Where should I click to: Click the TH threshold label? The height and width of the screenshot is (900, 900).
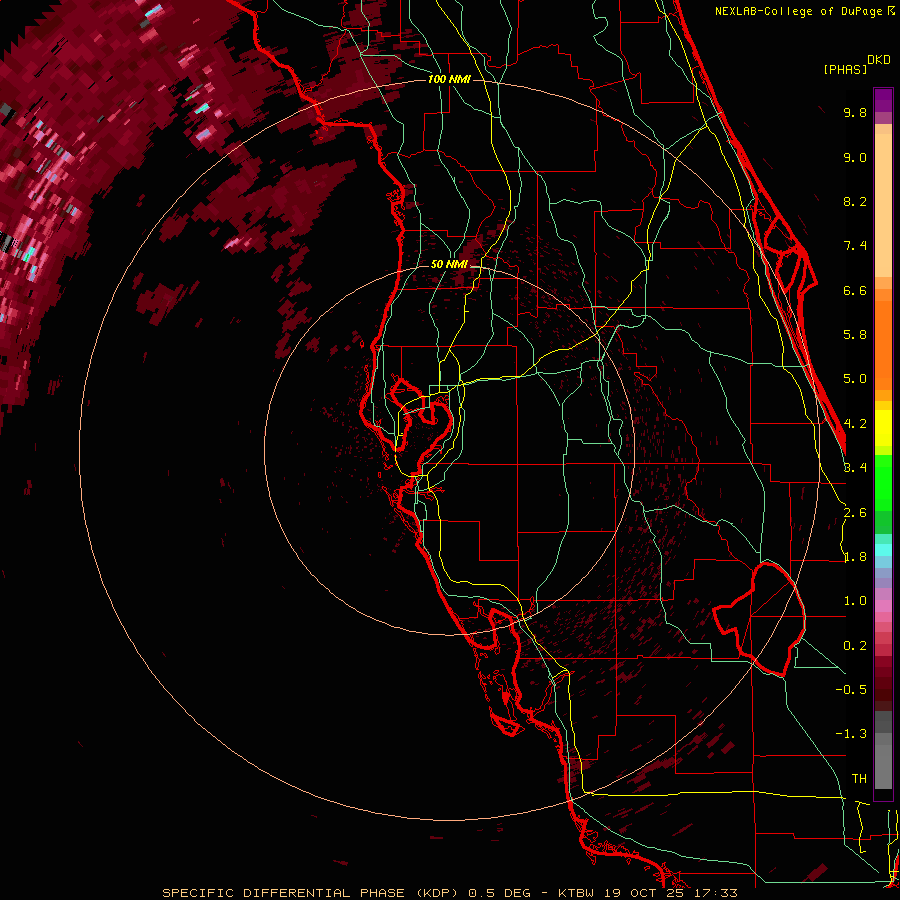click(x=859, y=779)
